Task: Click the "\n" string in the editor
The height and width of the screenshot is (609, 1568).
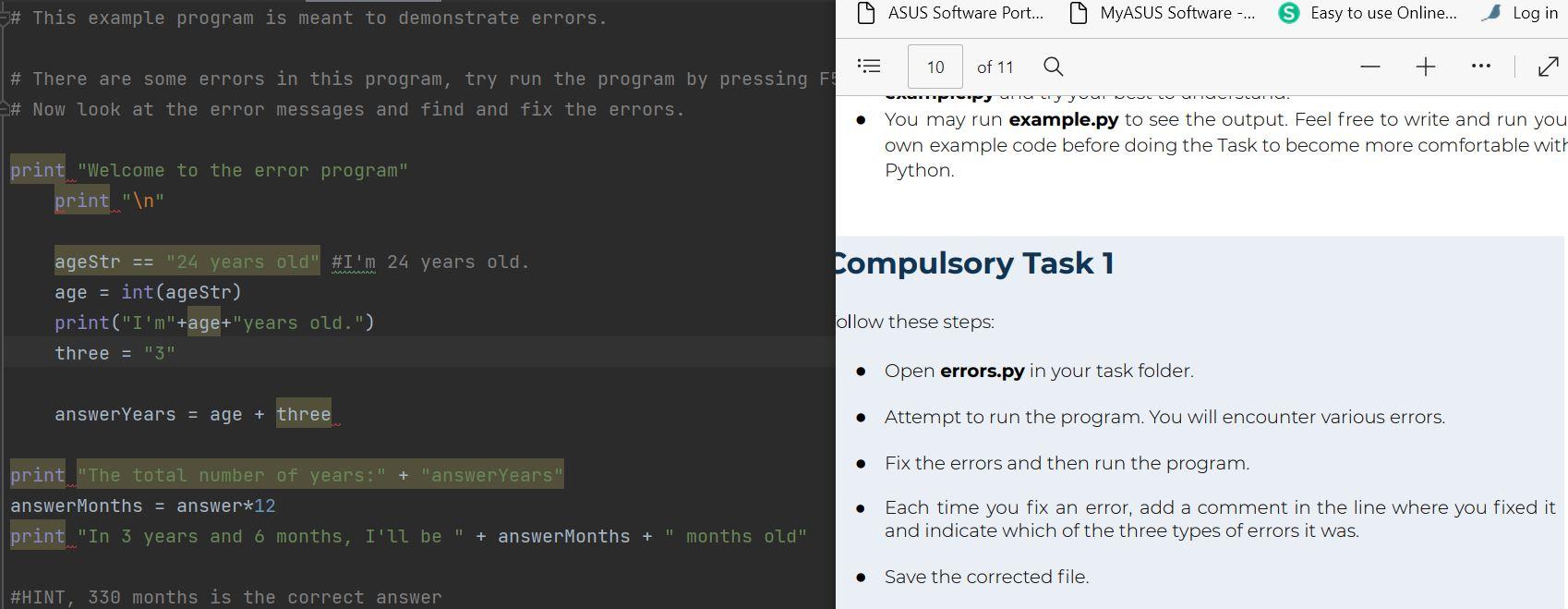Action: coord(143,201)
